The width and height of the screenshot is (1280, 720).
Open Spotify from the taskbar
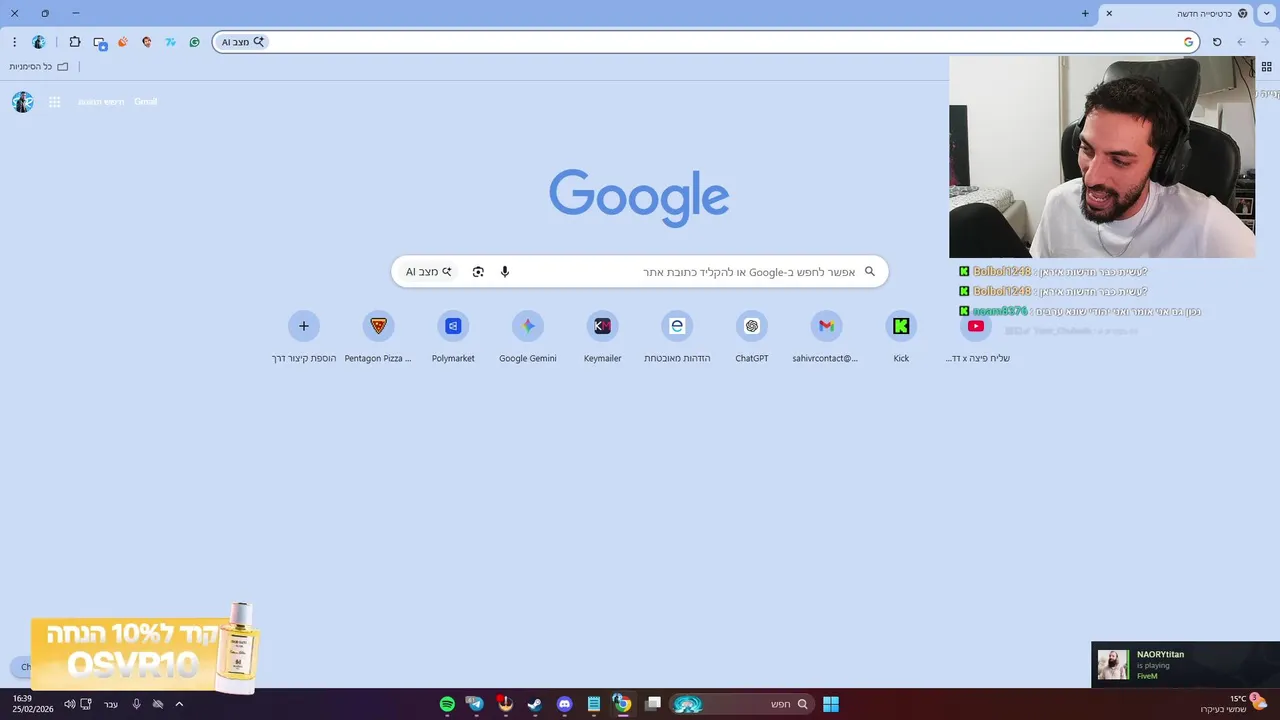(447, 704)
